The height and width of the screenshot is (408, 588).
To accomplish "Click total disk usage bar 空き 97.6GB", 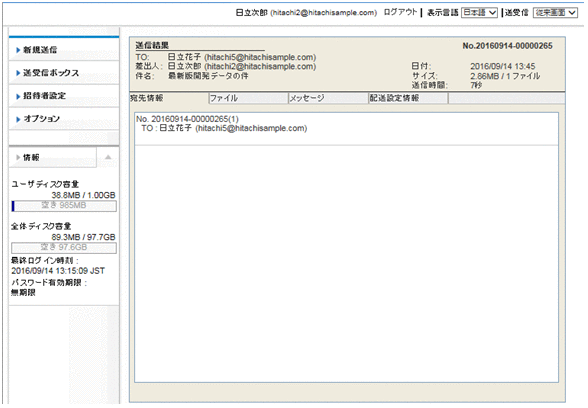I will [x=64, y=248].
